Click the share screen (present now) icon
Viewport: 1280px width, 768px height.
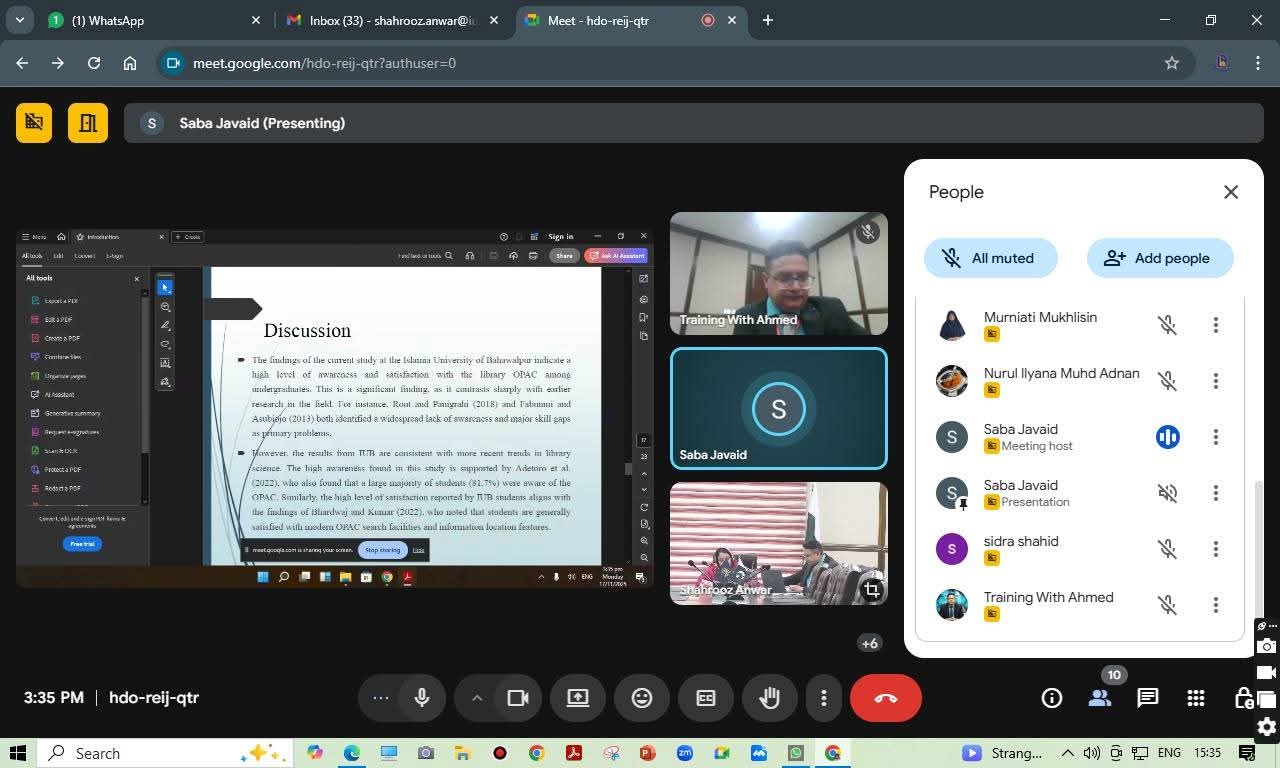click(578, 698)
